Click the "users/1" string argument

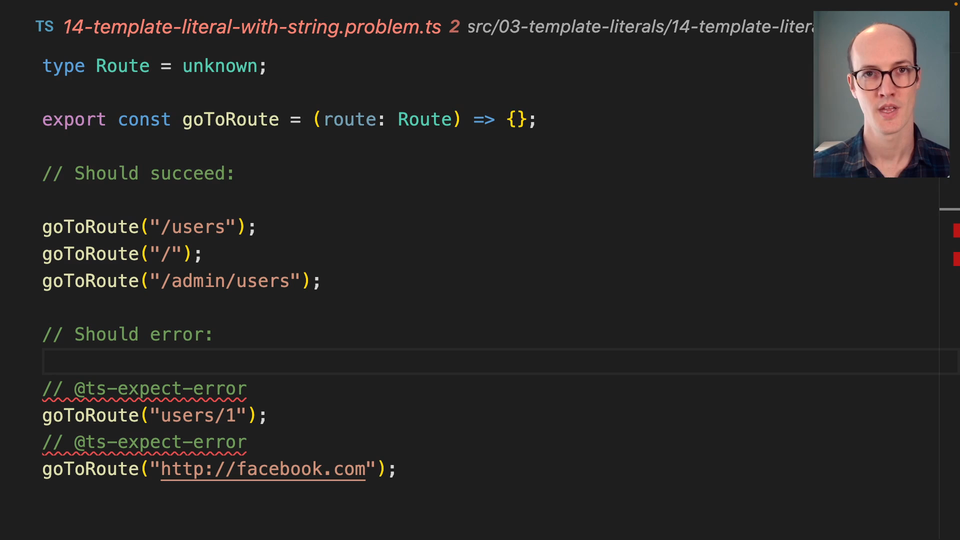[203, 416]
